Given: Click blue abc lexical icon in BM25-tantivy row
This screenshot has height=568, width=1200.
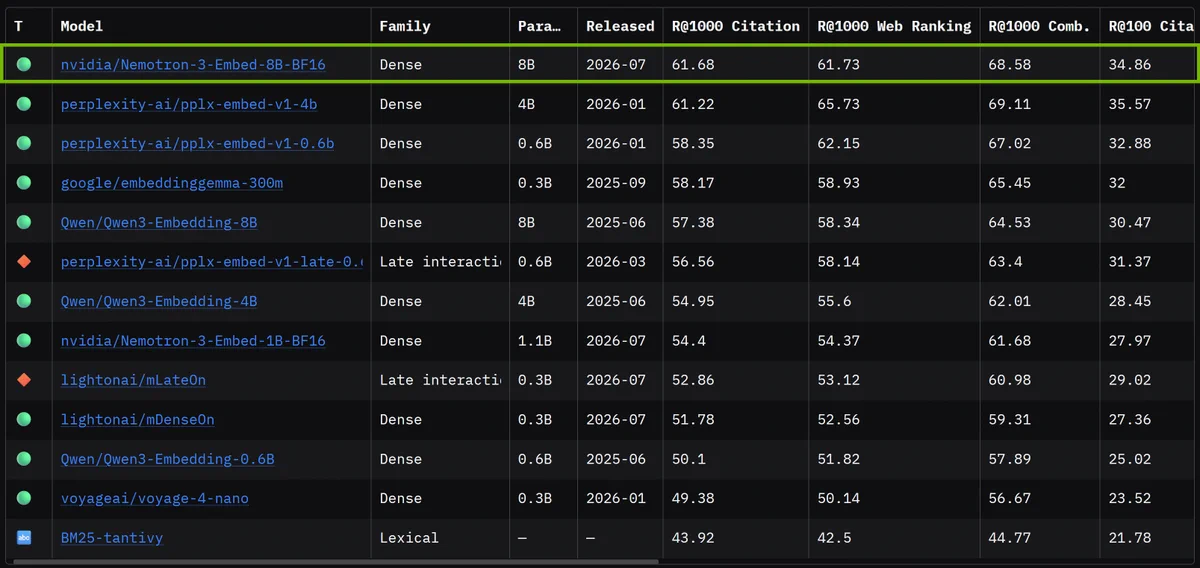Looking at the screenshot, I should pyautogui.click(x=24, y=538).
